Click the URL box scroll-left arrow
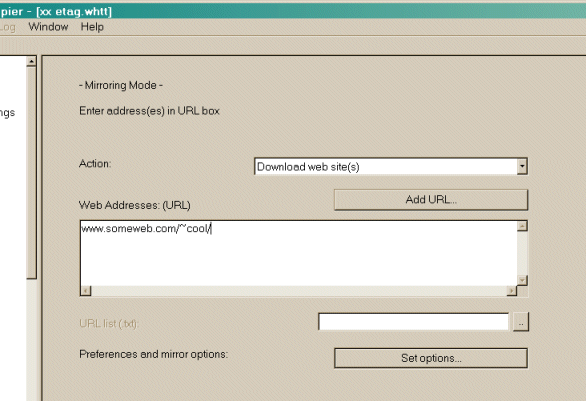 point(86,291)
